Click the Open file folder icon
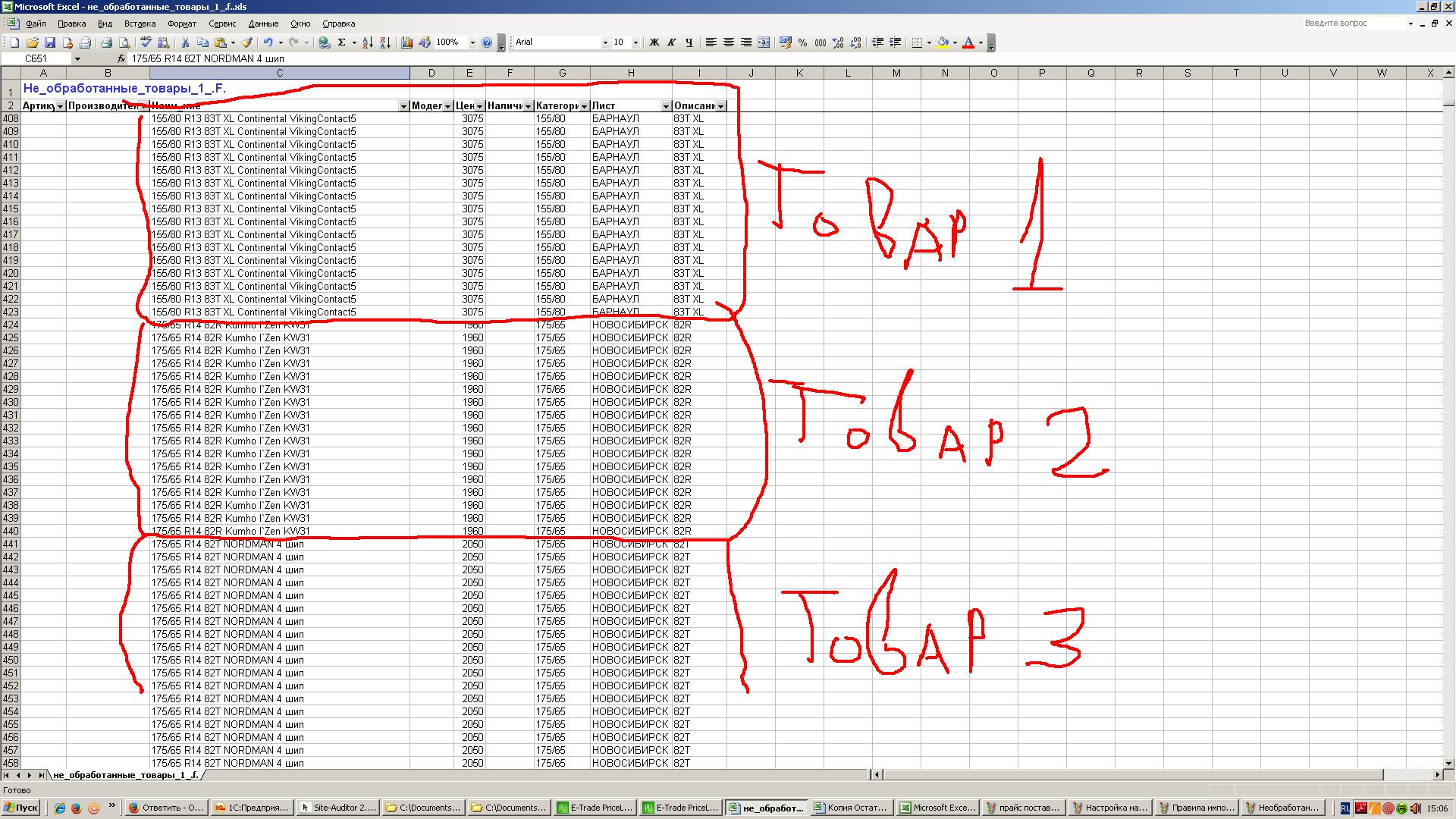 (32, 42)
